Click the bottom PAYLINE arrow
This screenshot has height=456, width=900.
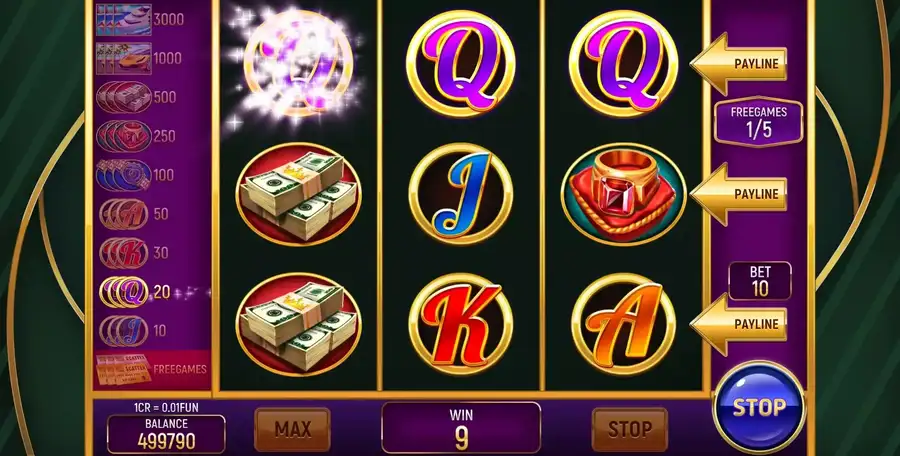pyautogui.click(x=738, y=324)
